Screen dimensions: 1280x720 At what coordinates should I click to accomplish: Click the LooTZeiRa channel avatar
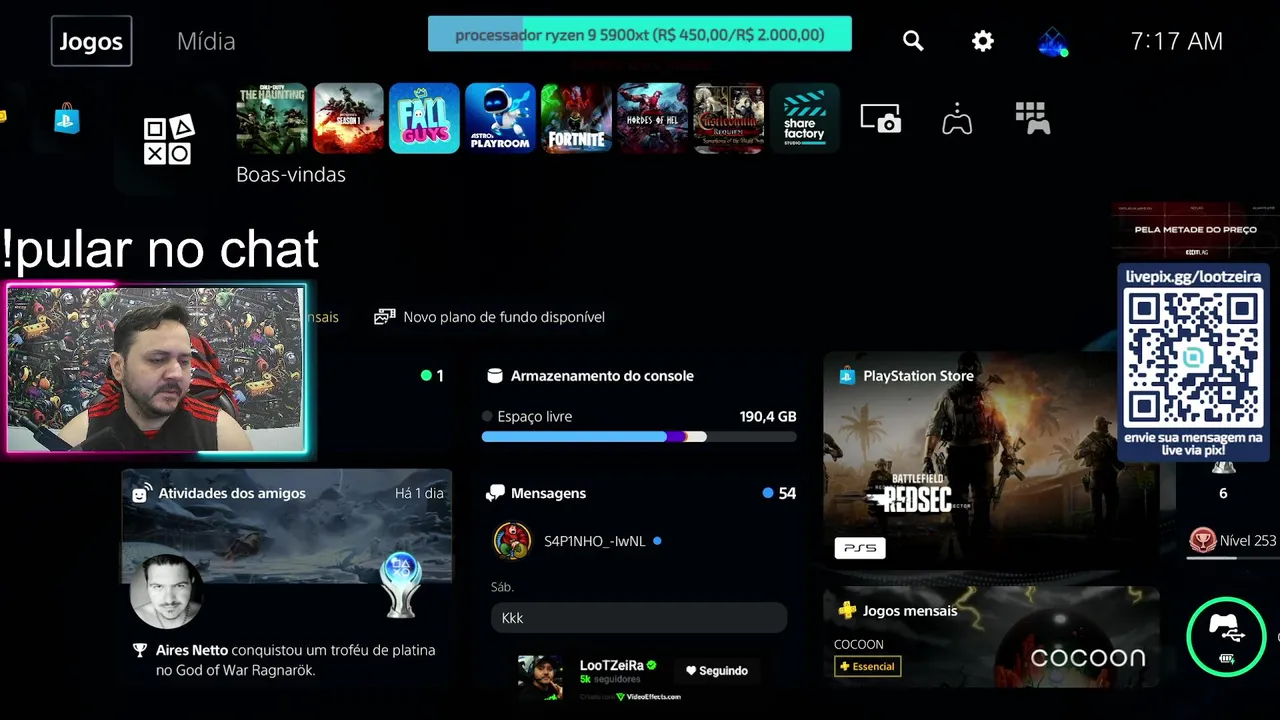pos(541,677)
